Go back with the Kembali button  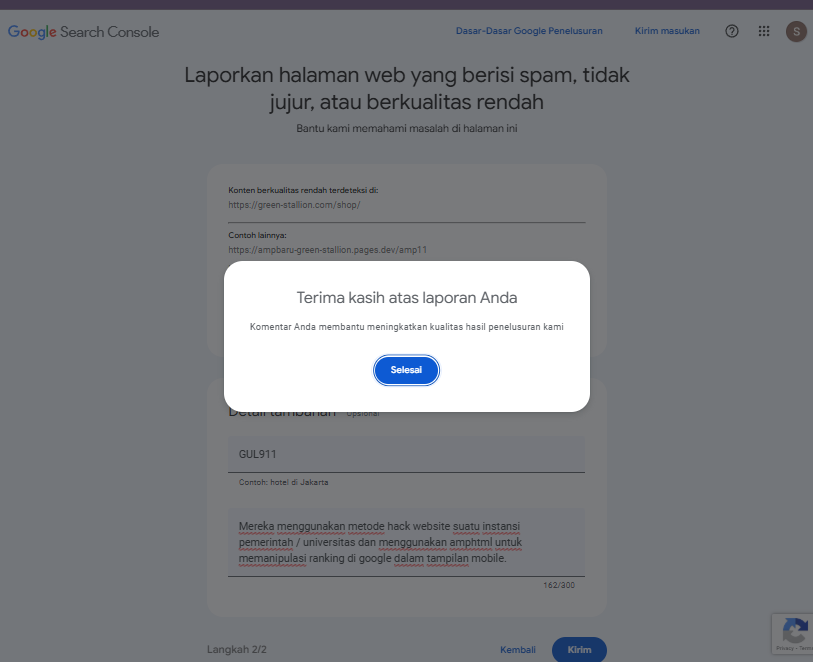517,650
